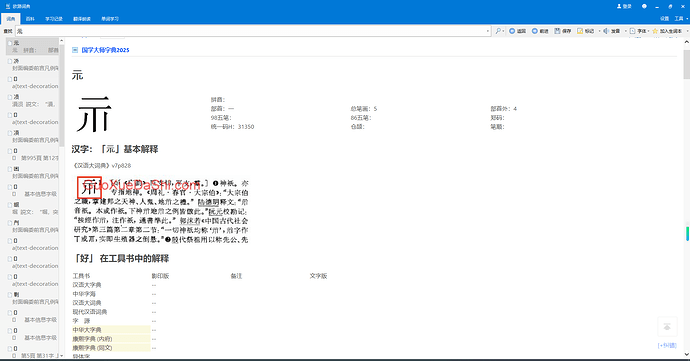Expand the 加入生词本 dropdown arrow
Viewport: 690px width, 361px height.
click(686, 31)
